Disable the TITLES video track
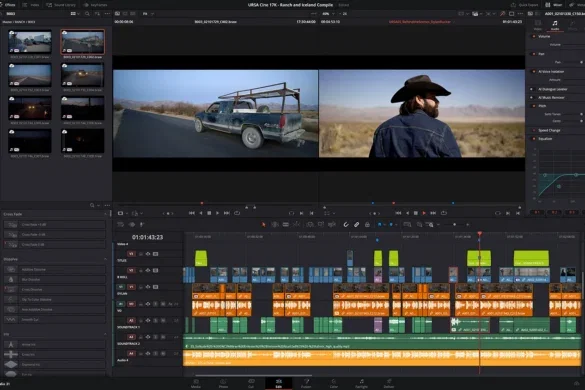Image resolution: width=585 pixels, height=390 pixels. [156, 254]
